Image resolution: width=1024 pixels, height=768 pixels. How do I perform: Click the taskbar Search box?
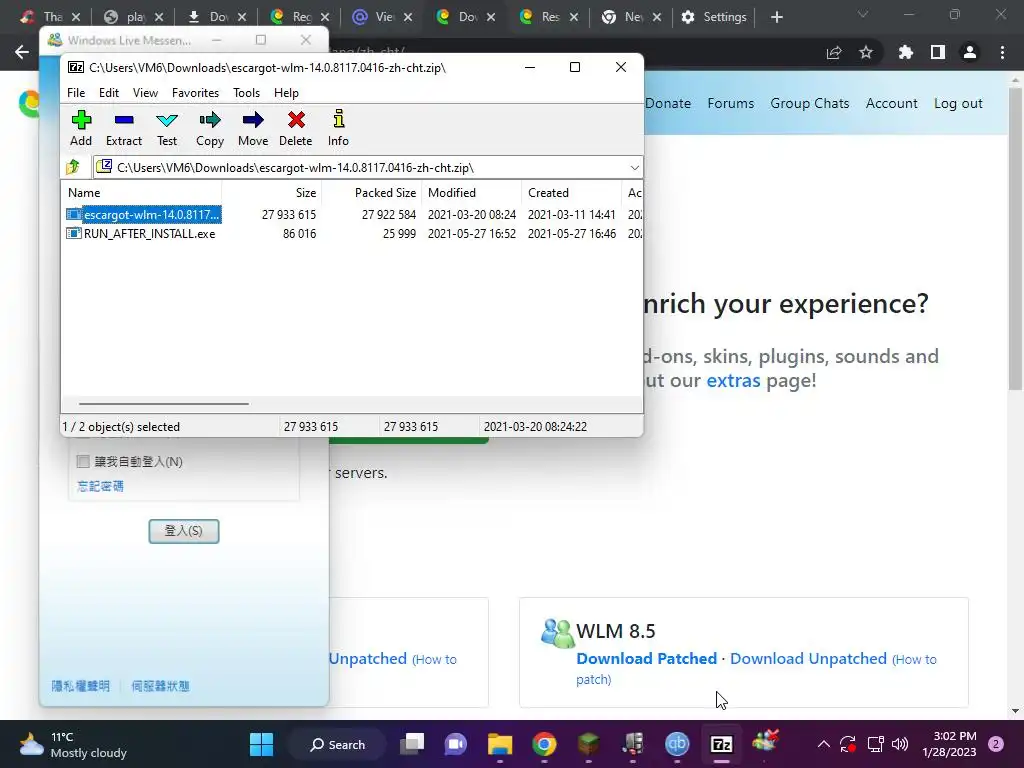(338, 744)
